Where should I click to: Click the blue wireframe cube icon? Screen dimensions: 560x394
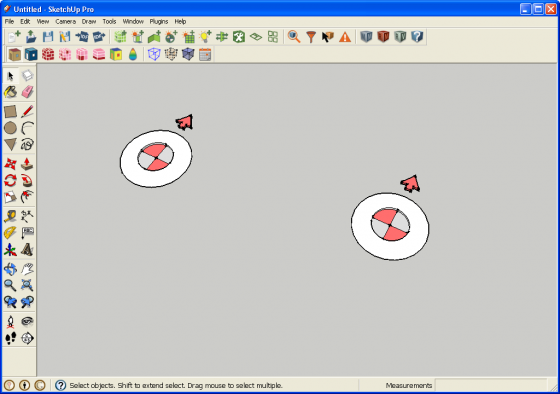[154, 54]
